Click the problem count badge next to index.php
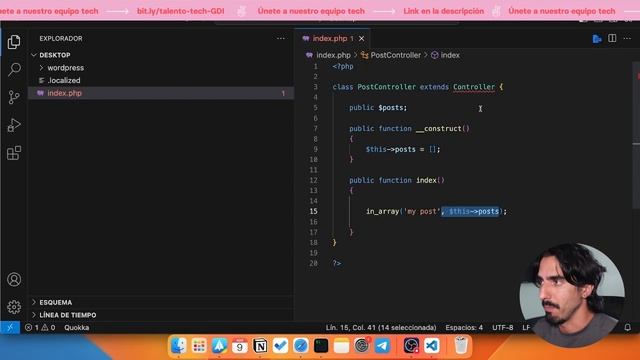 pyautogui.click(x=283, y=93)
